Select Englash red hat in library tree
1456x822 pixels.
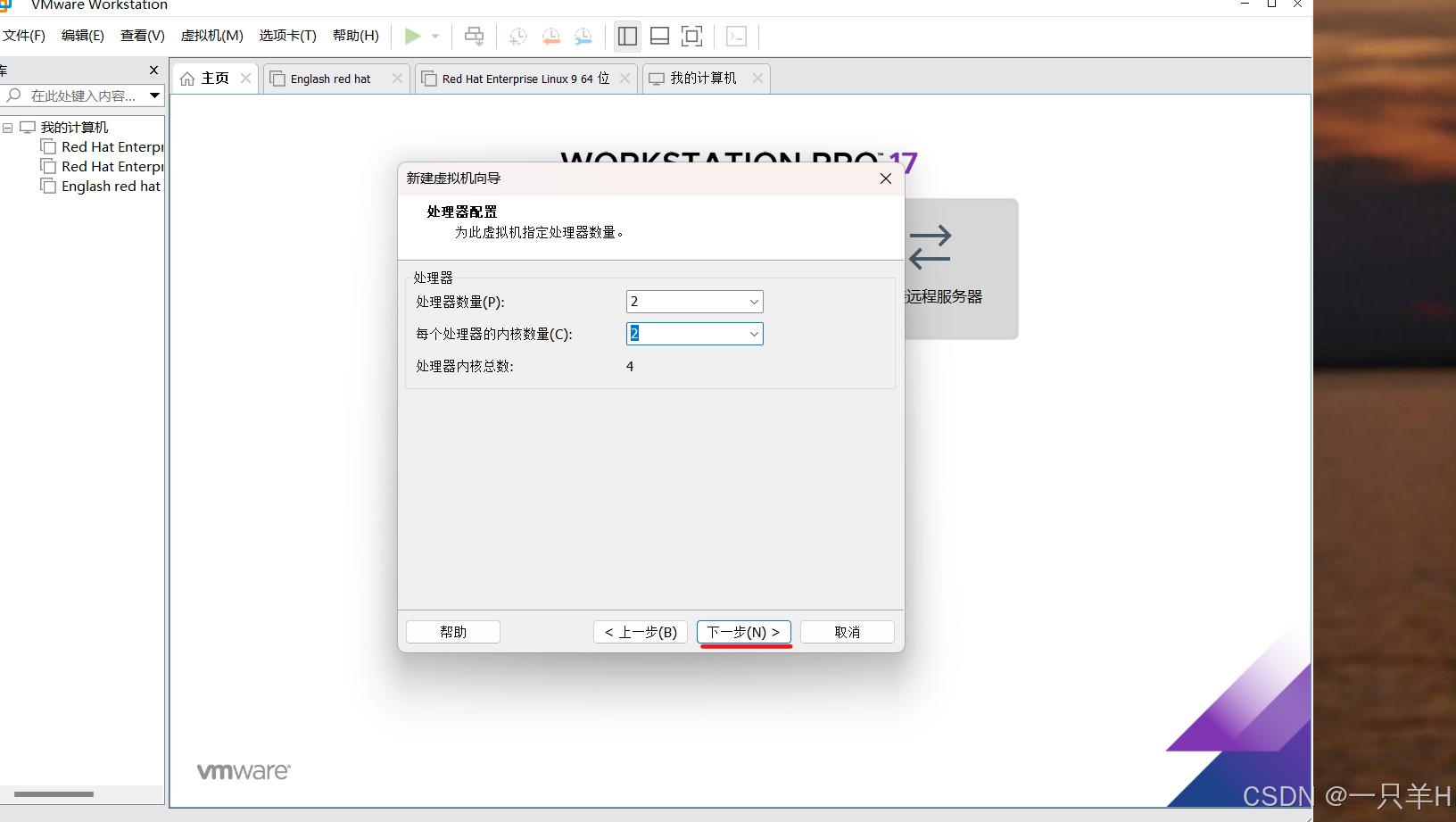pyautogui.click(x=111, y=187)
